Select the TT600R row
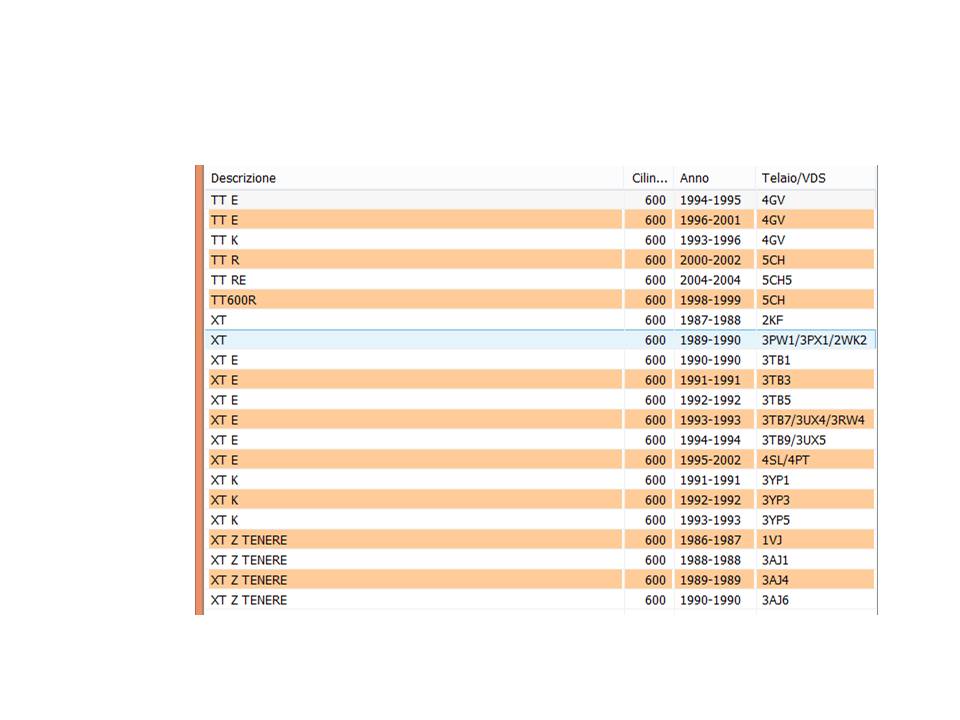The height and width of the screenshot is (720, 960). coord(541,300)
